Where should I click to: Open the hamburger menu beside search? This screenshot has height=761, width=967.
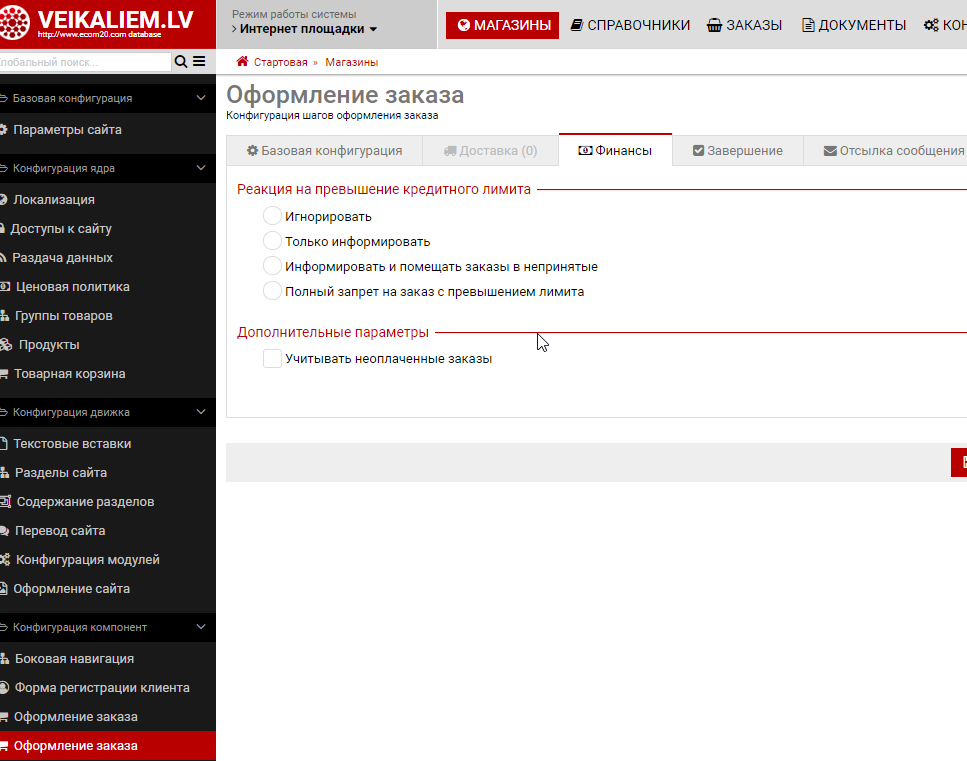pos(199,62)
